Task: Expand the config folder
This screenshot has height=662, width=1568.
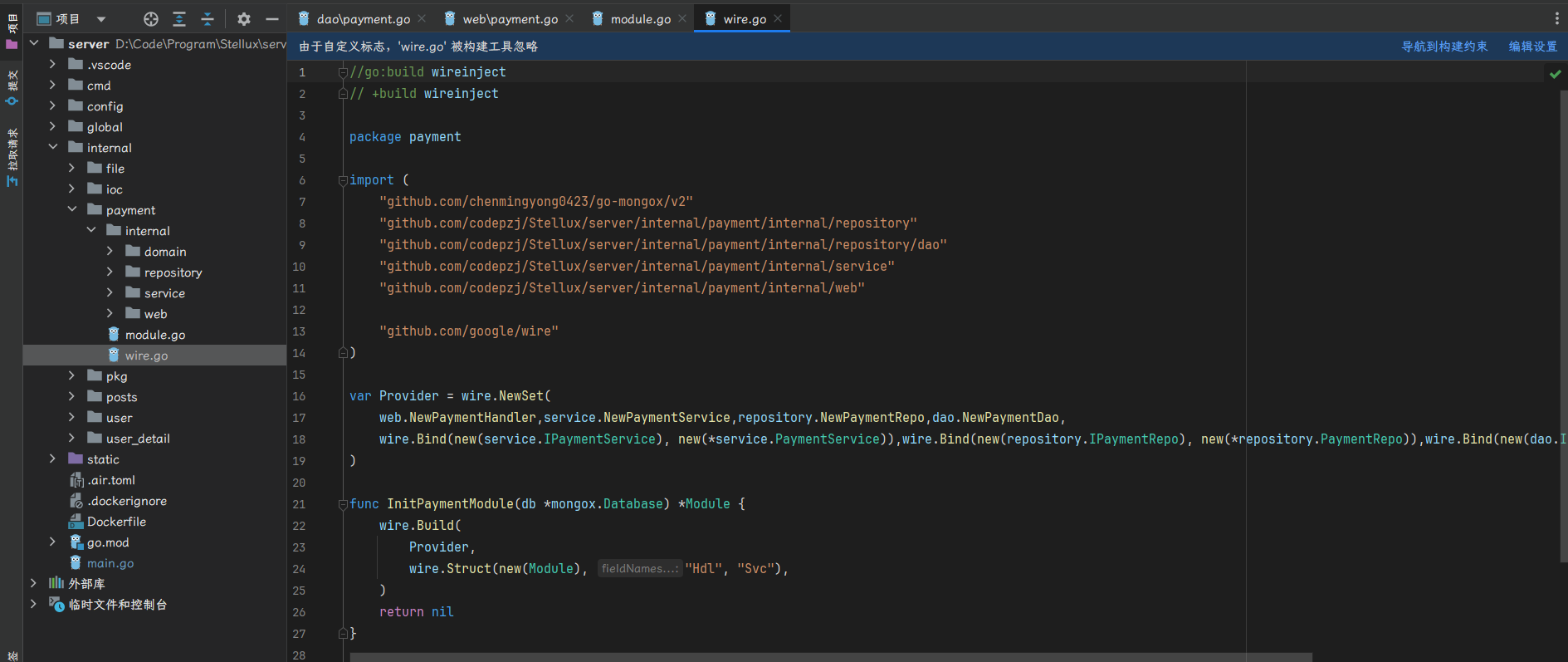Action: click(53, 105)
